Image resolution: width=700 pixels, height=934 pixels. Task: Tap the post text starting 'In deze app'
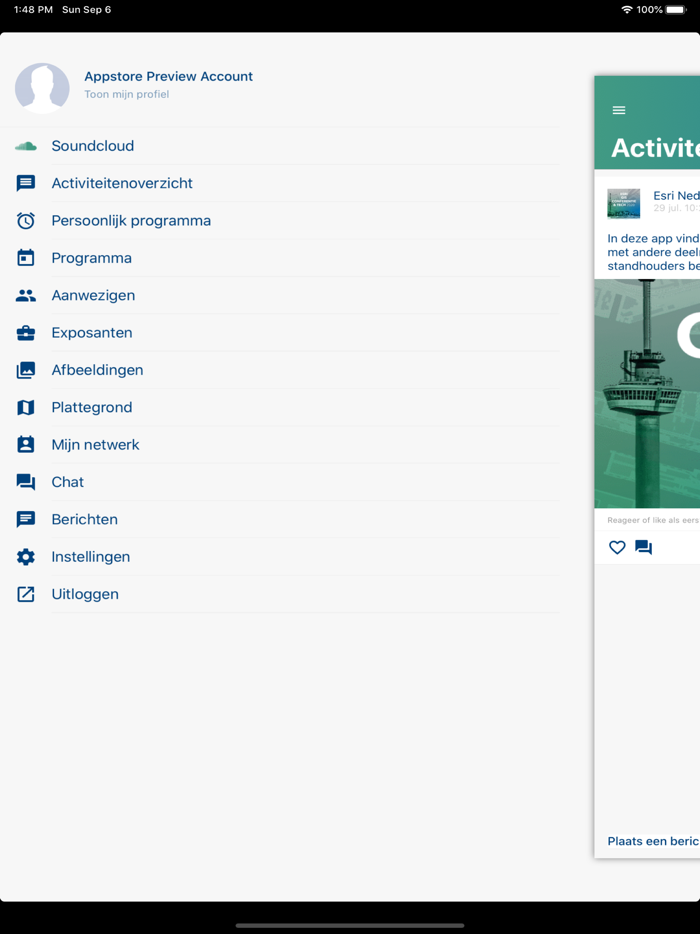point(654,252)
